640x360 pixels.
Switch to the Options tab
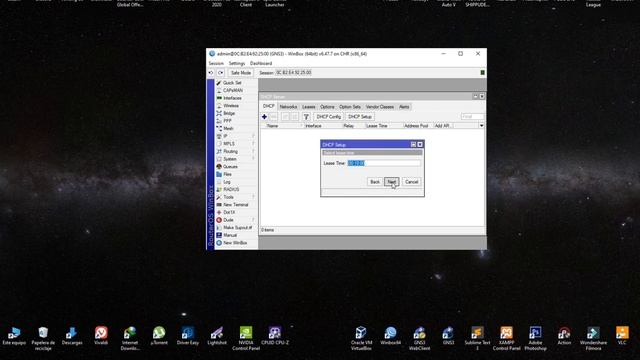pyautogui.click(x=327, y=107)
